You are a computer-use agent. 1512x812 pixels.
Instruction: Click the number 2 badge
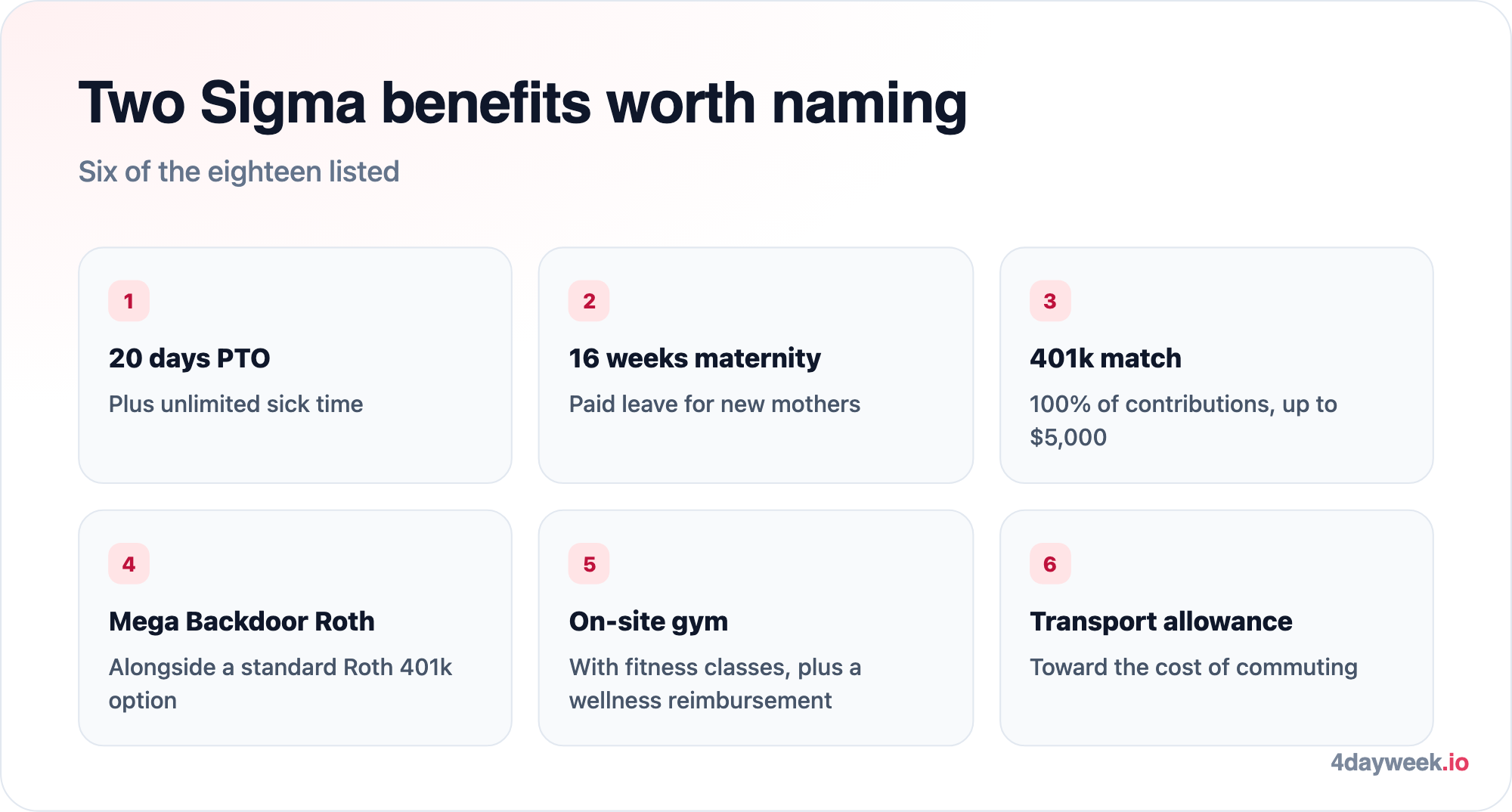(589, 301)
